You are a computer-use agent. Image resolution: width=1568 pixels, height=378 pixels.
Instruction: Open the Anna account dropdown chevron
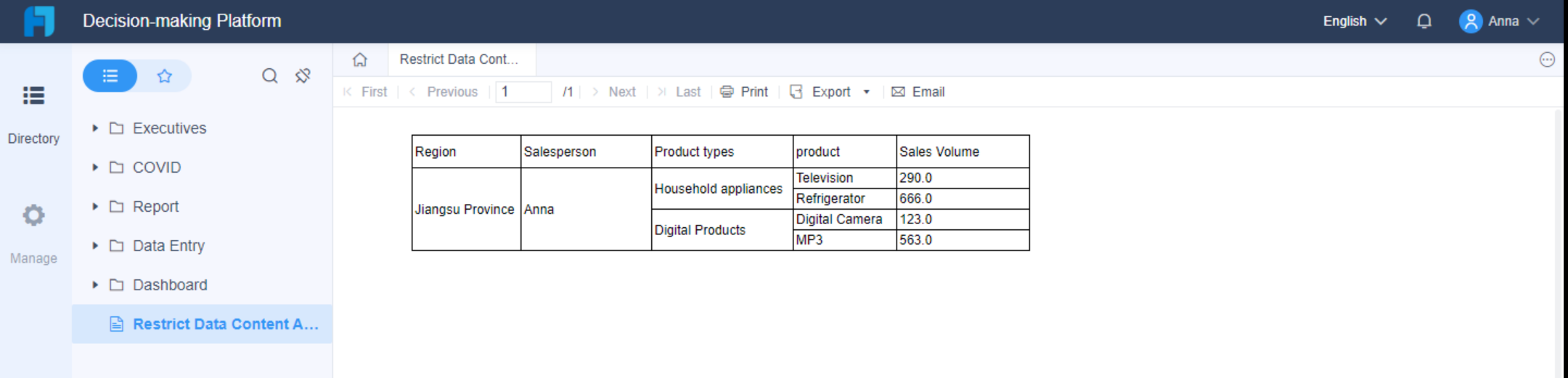coord(1533,21)
